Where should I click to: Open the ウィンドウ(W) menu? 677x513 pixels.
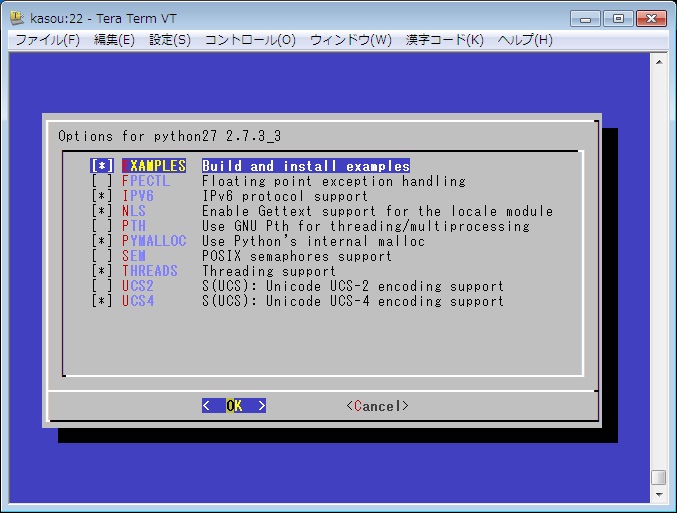pos(351,40)
